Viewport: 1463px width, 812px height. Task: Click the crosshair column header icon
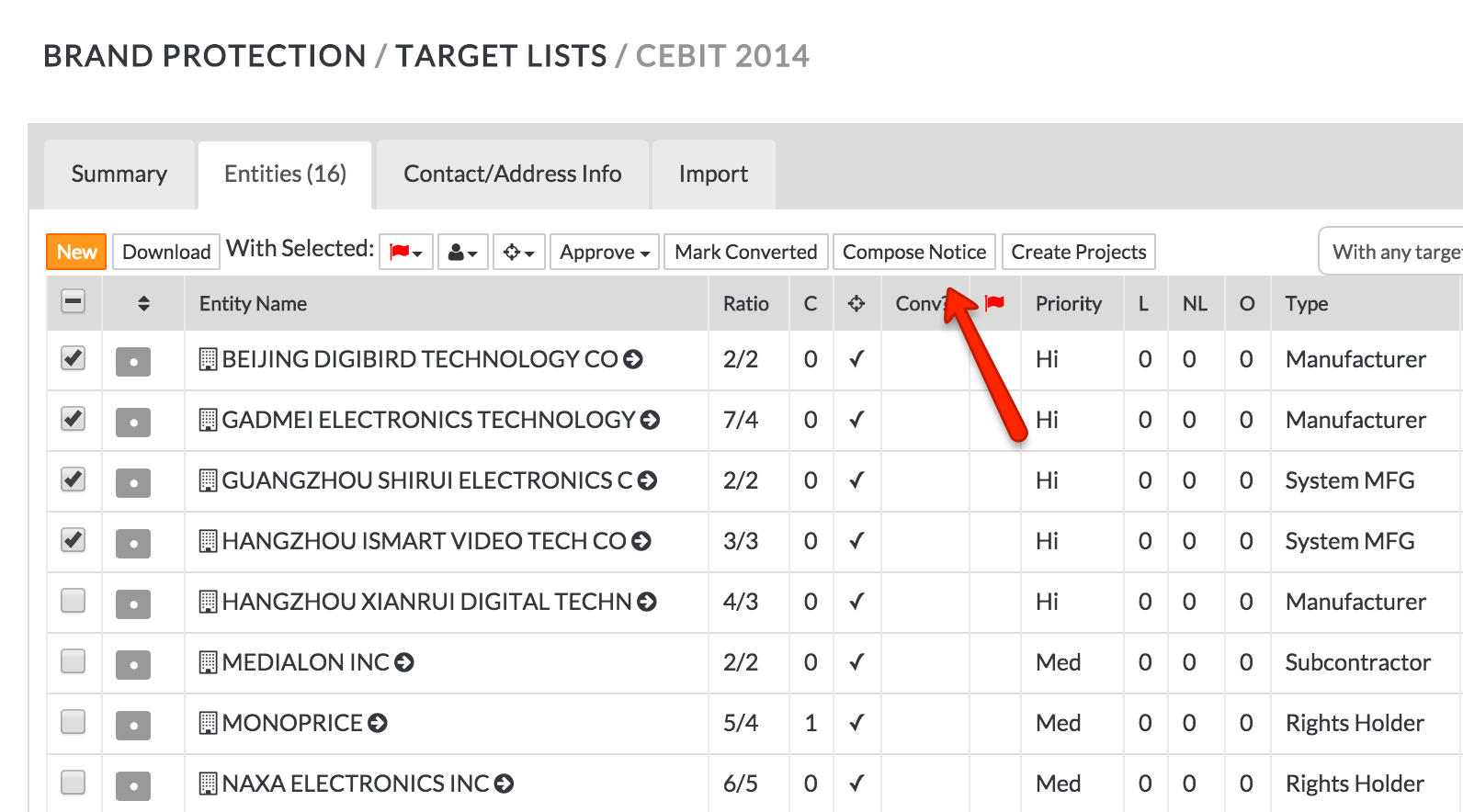pyautogui.click(x=856, y=304)
